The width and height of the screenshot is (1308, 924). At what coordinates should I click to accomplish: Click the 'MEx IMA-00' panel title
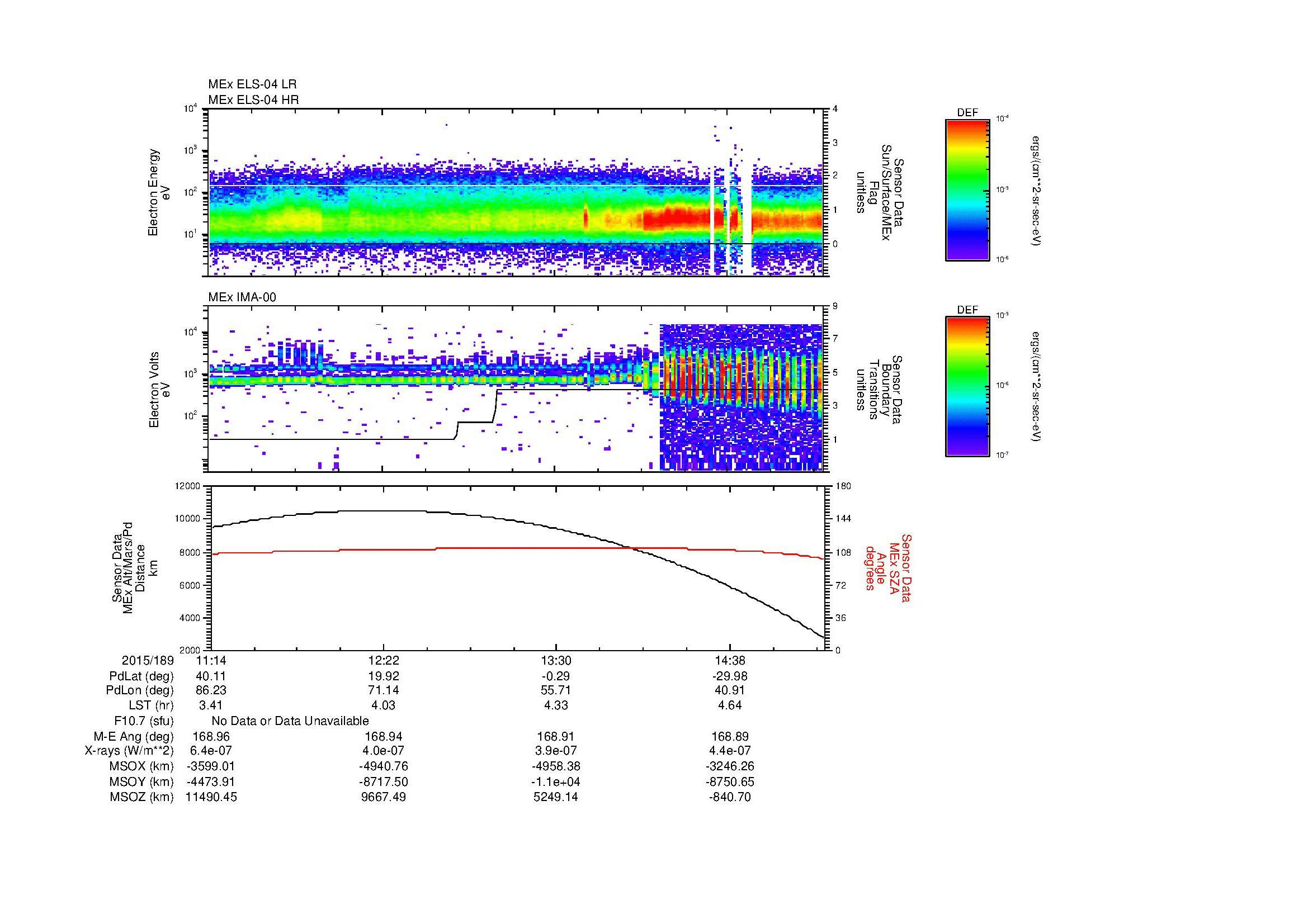click(242, 297)
